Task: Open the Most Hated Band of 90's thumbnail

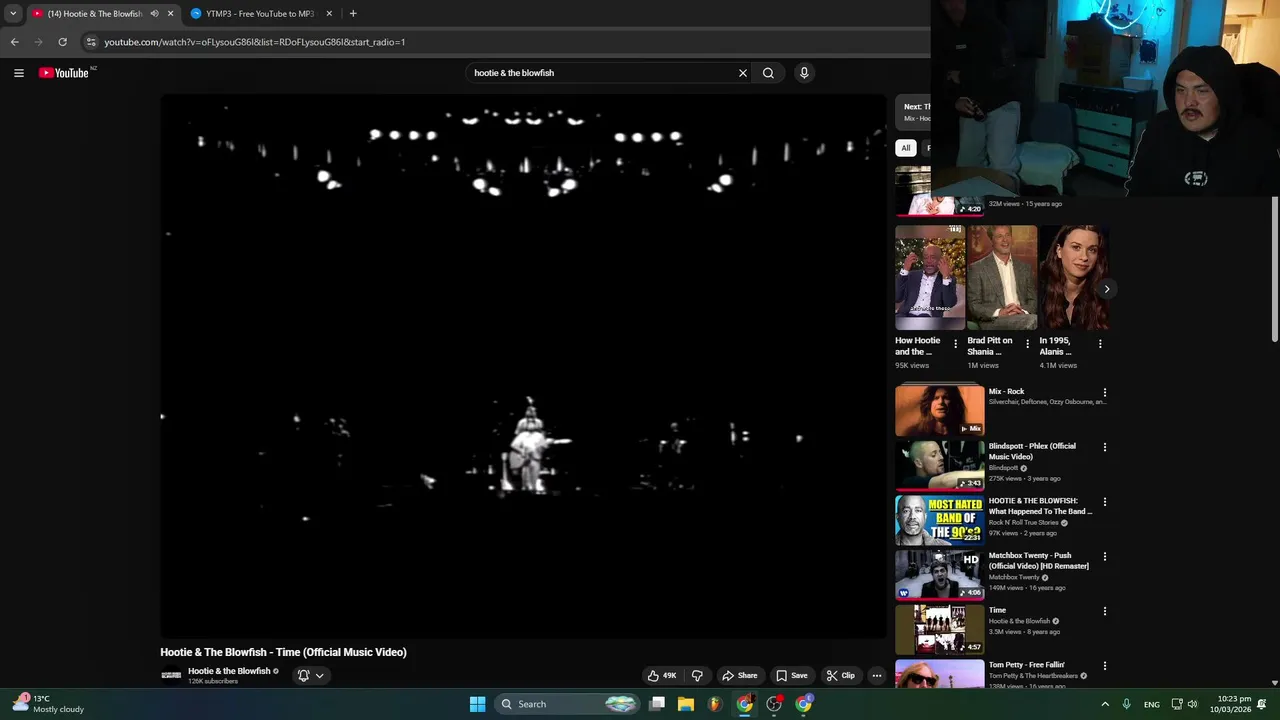Action: point(939,520)
